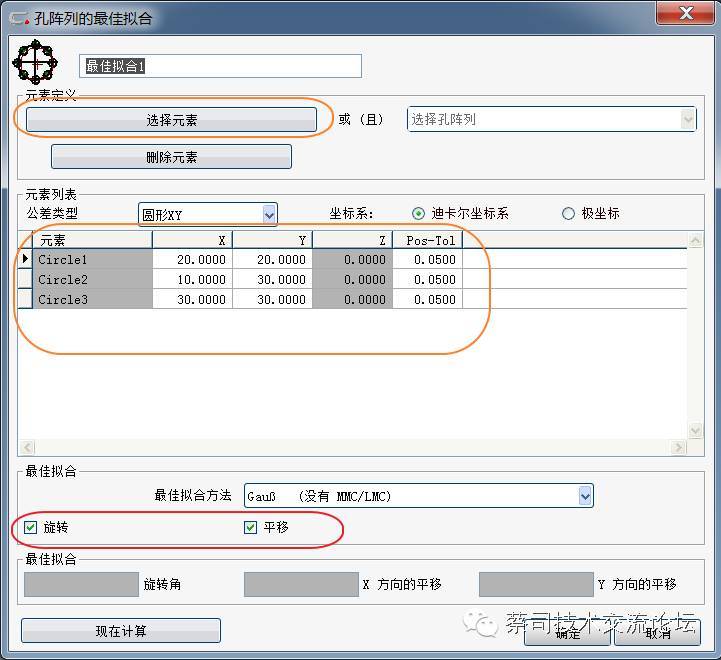
Task: Open the 最佳拟合方法 Gauß dropdown
Action: click(418, 496)
